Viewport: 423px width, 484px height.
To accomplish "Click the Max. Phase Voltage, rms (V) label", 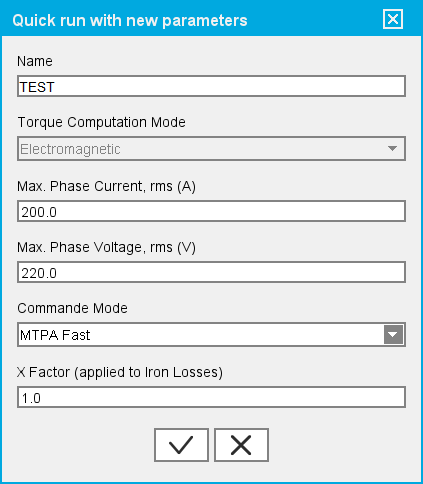I will point(106,247).
